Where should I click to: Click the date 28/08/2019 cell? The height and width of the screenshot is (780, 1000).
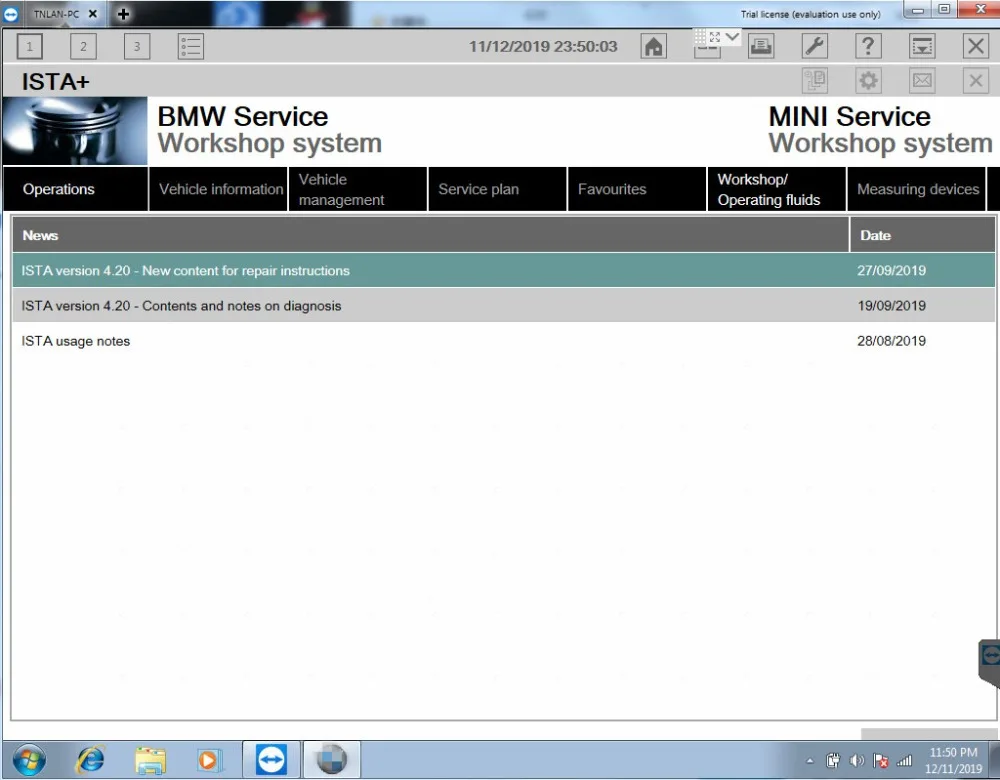pos(891,341)
